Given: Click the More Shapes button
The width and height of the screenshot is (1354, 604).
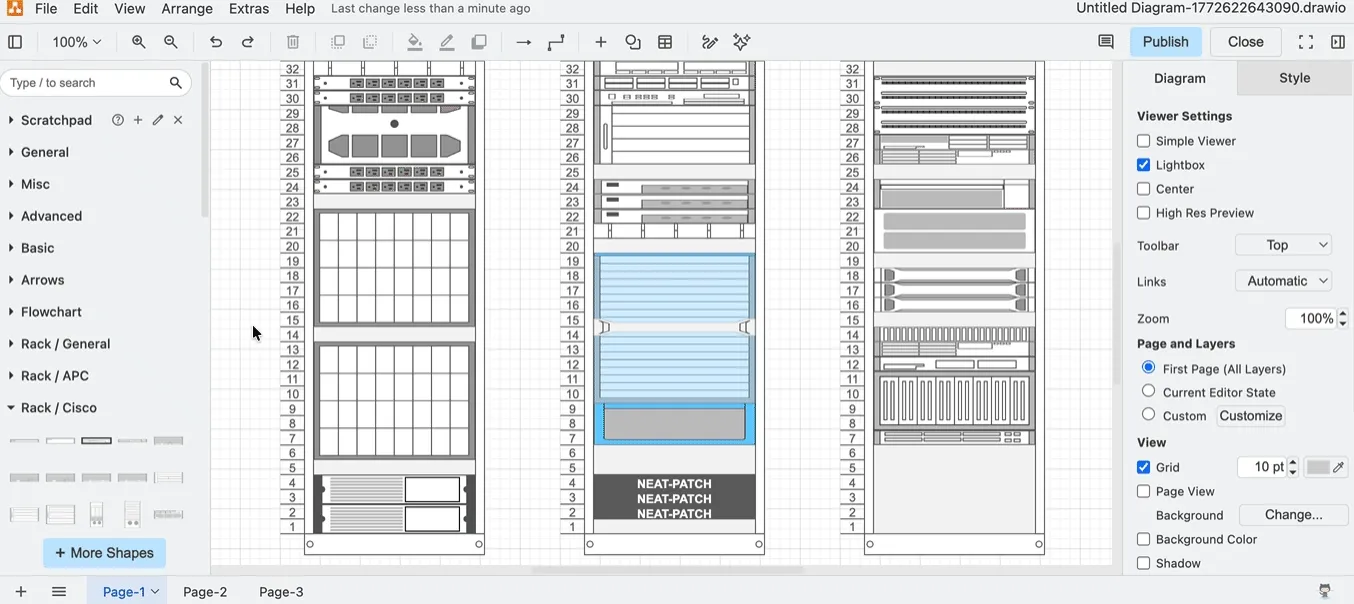Looking at the screenshot, I should tap(104, 553).
